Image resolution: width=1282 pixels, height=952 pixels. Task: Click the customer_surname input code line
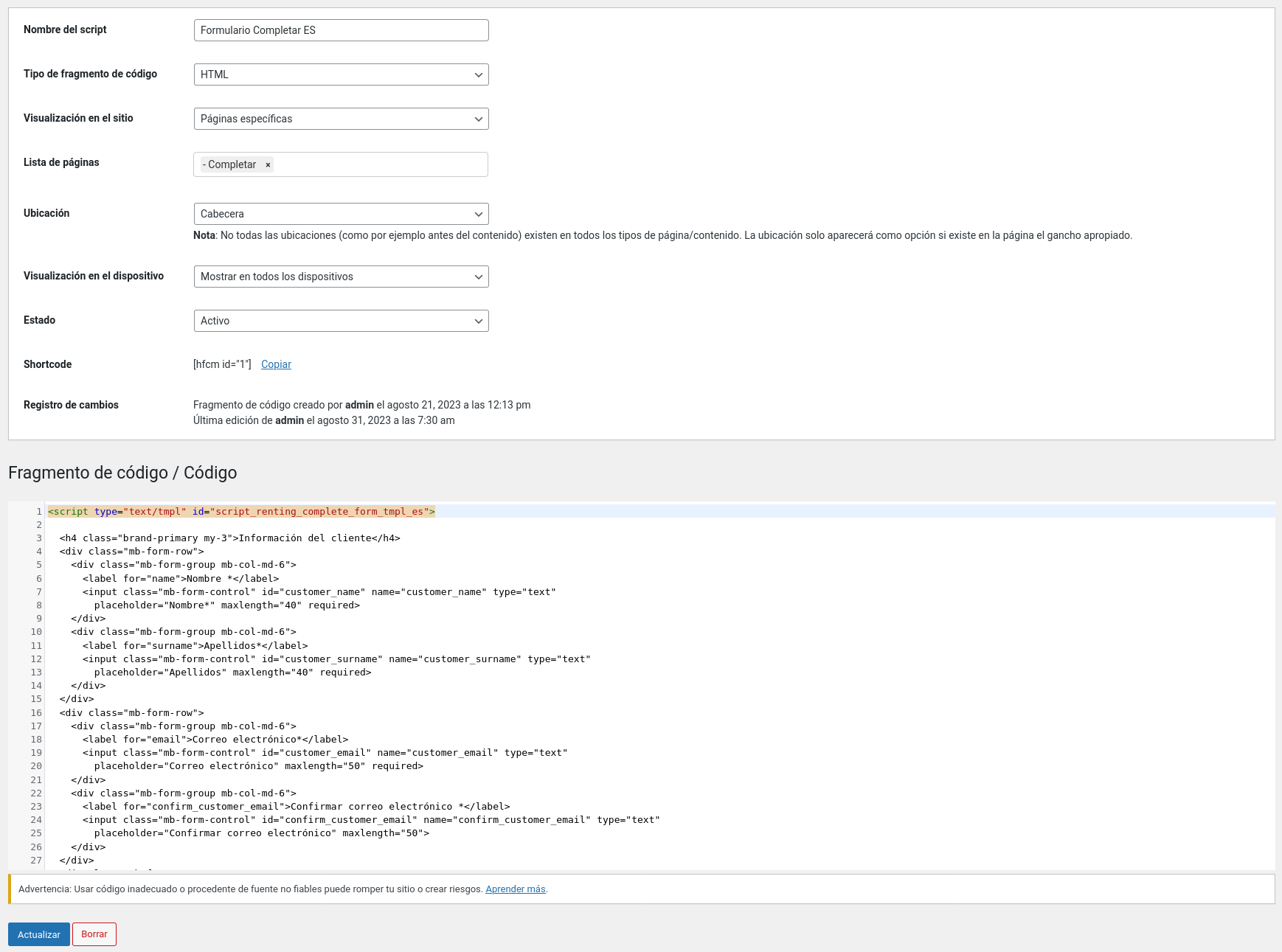(x=336, y=659)
